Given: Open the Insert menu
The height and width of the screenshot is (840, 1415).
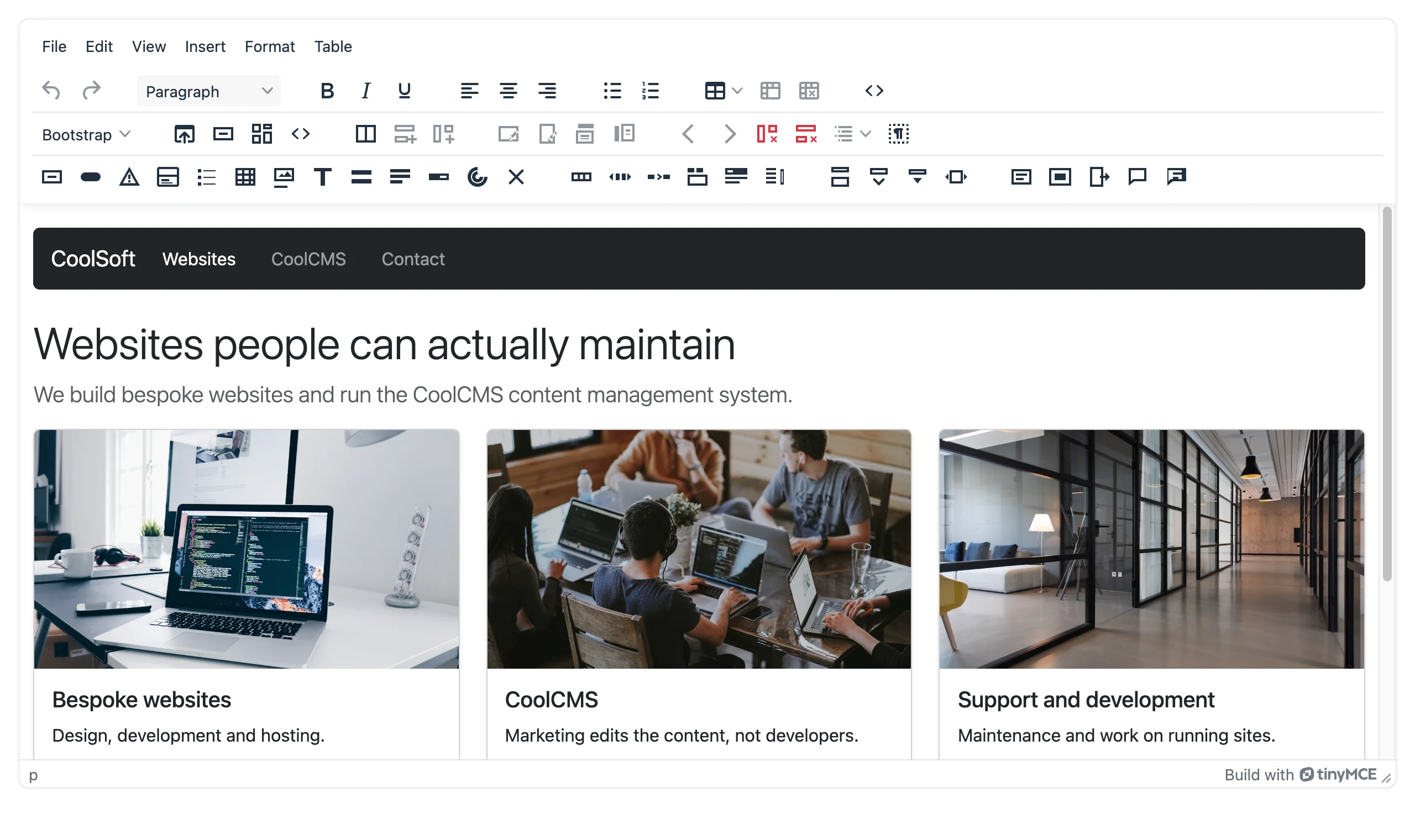Looking at the screenshot, I should coord(205,46).
